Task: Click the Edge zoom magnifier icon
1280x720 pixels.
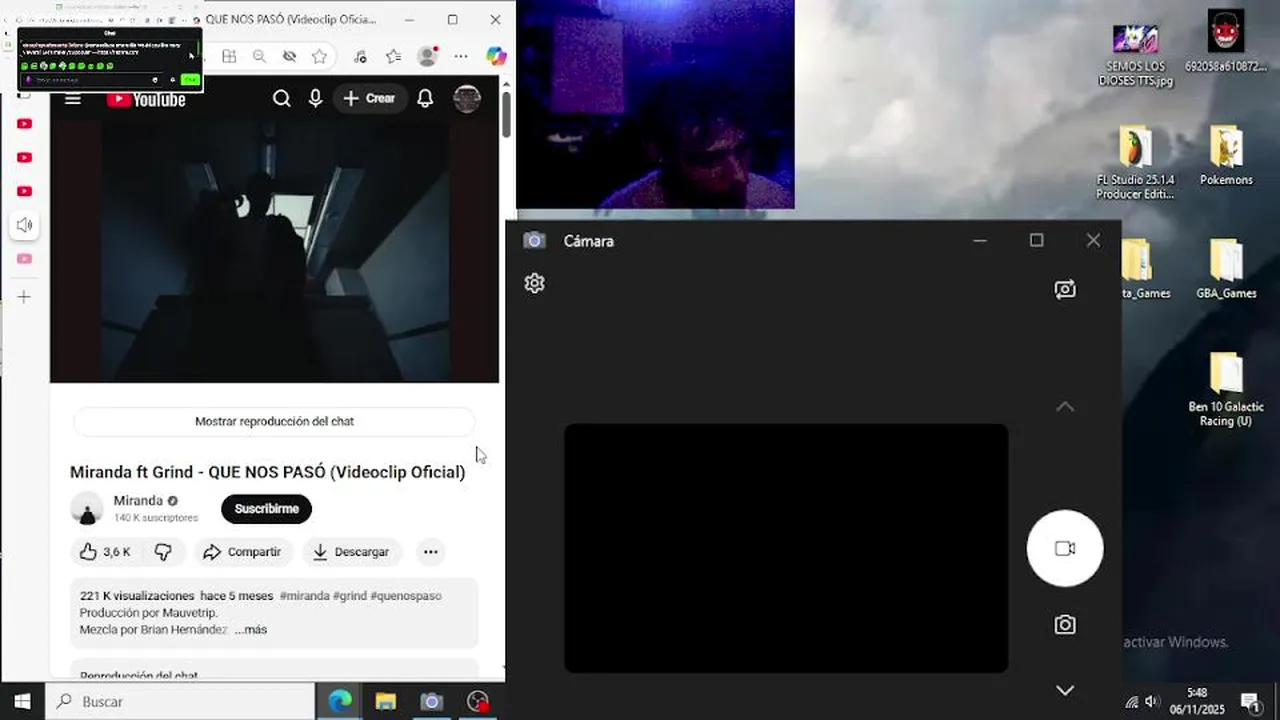Action: [x=259, y=57]
